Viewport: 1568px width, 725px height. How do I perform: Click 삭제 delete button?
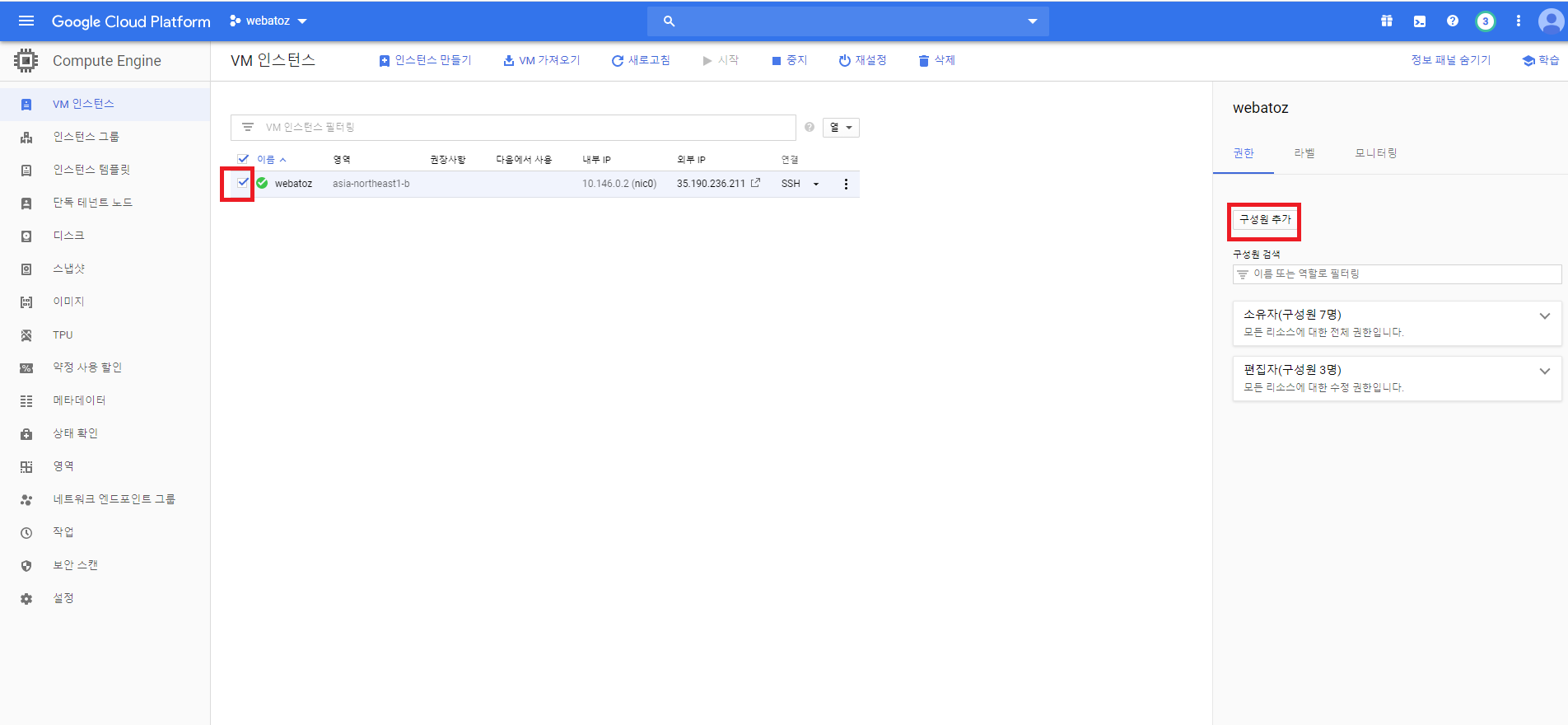[x=937, y=60]
